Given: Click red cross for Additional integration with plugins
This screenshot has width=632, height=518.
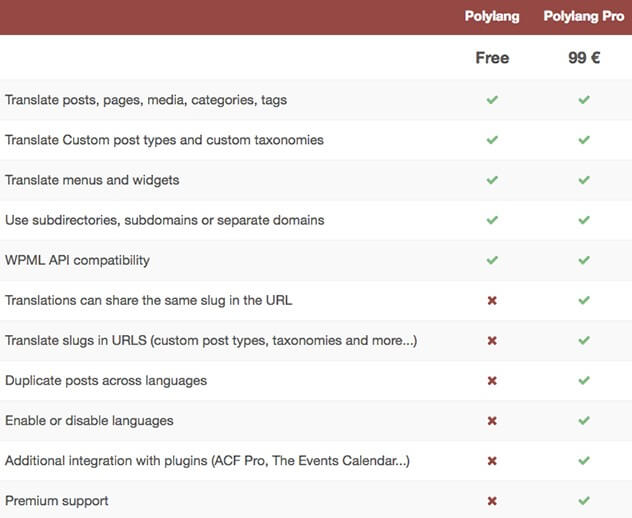Looking at the screenshot, I should pyautogui.click(x=492, y=461).
